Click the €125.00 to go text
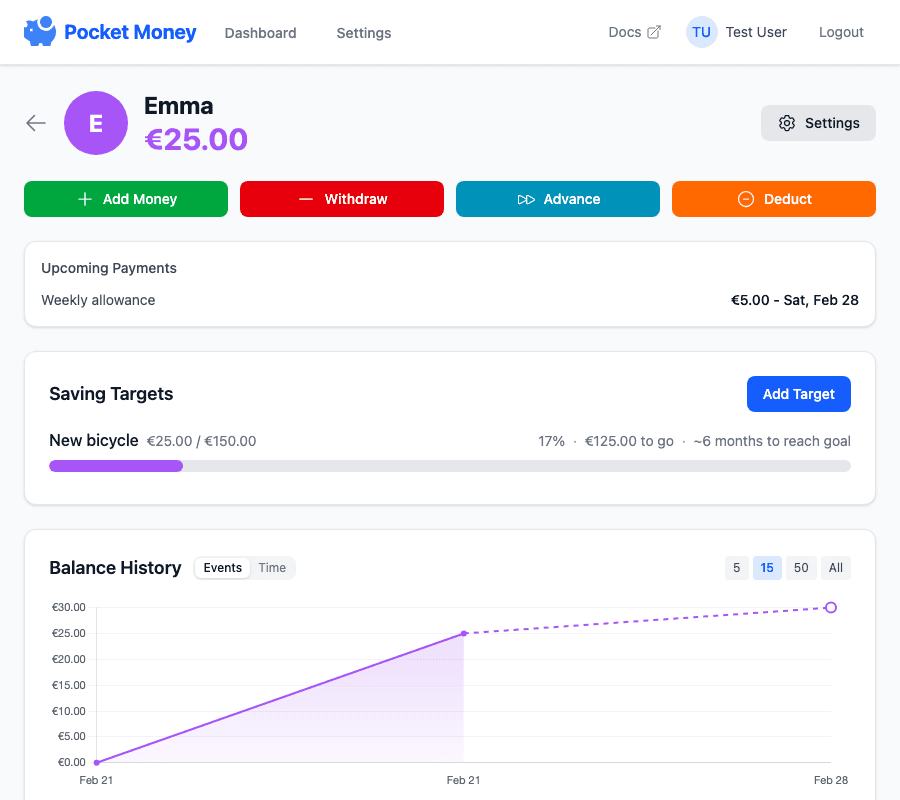Screen dimensions: 900x800 (x=629, y=441)
